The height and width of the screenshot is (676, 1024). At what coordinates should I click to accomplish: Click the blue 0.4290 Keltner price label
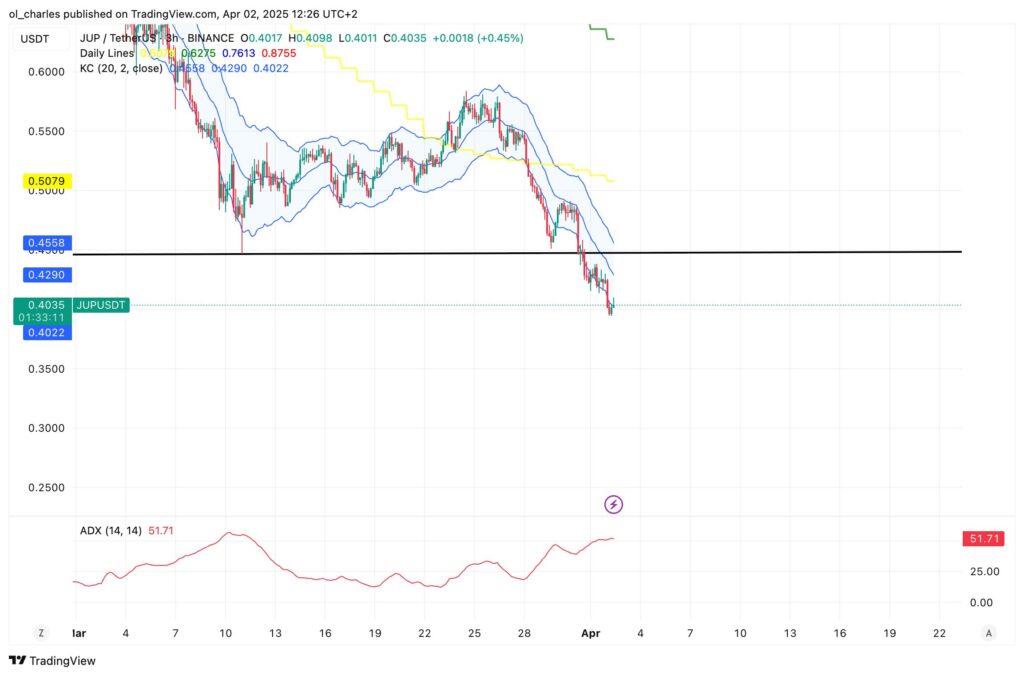[46, 275]
